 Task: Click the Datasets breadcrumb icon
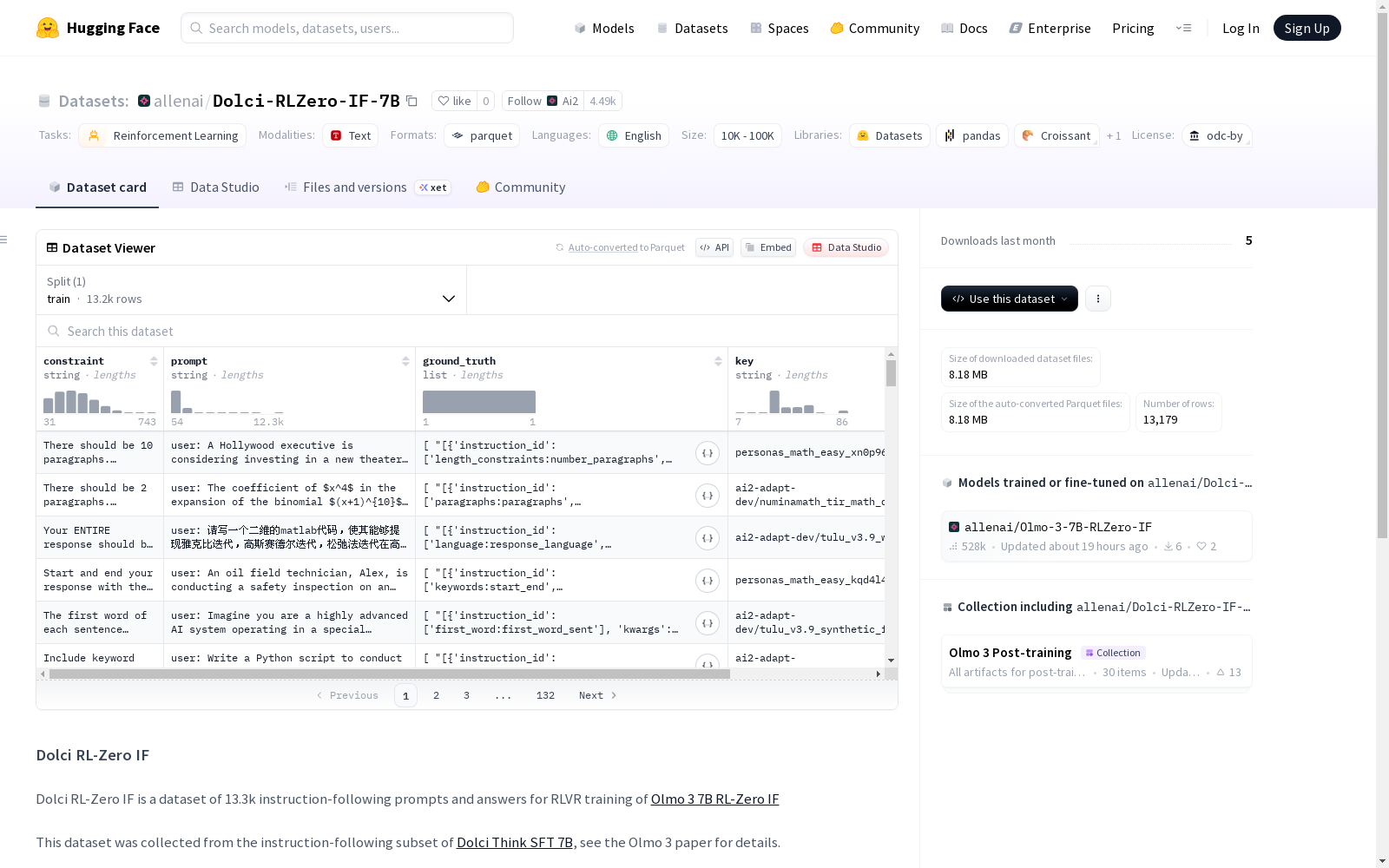coord(44,102)
